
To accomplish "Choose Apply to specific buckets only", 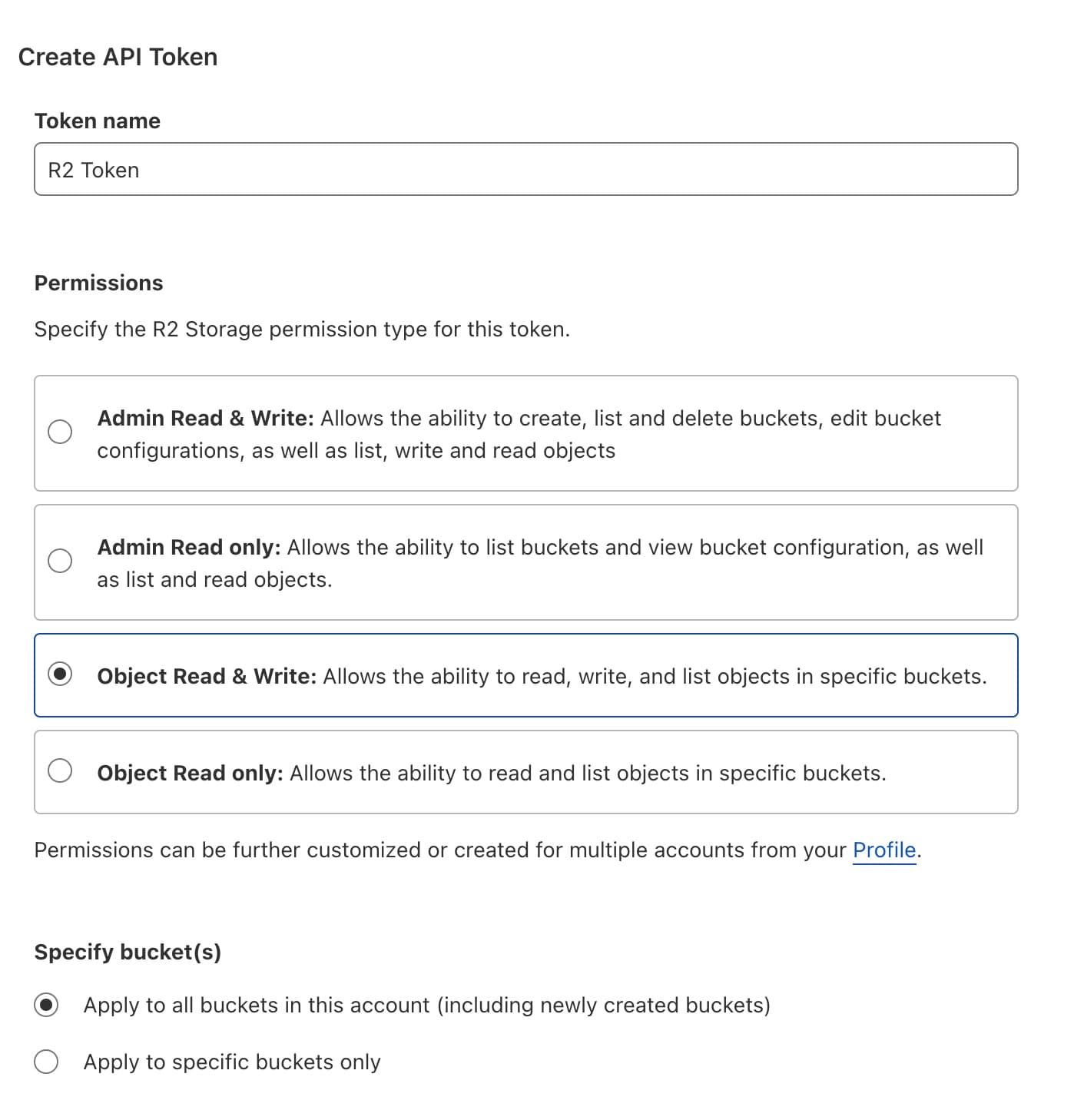I will click(x=46, y=1061).
